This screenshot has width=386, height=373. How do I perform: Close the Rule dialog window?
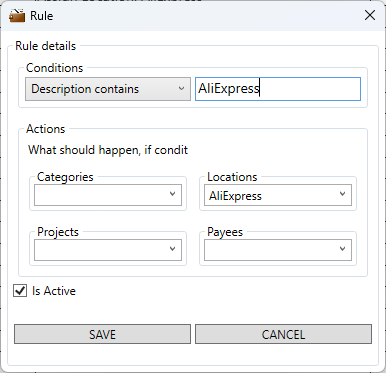370,15
